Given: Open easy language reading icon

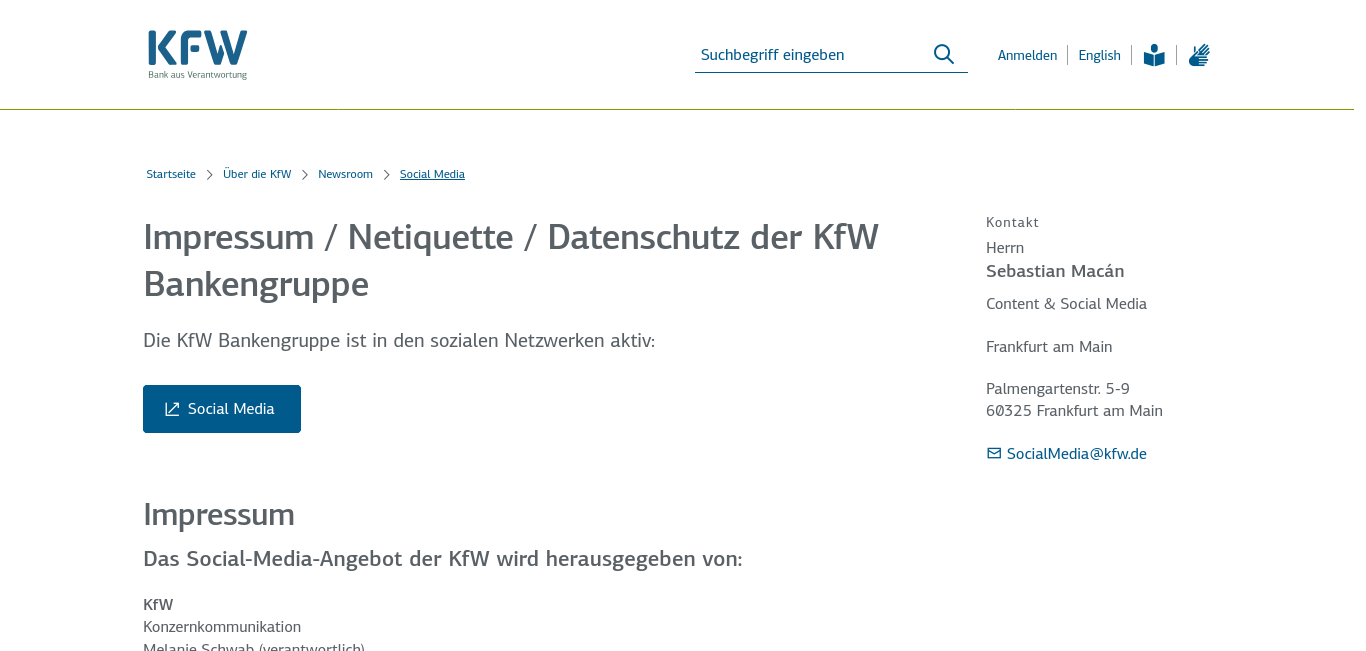Looking at the screenshot, I should click(x=1154, y=55).
